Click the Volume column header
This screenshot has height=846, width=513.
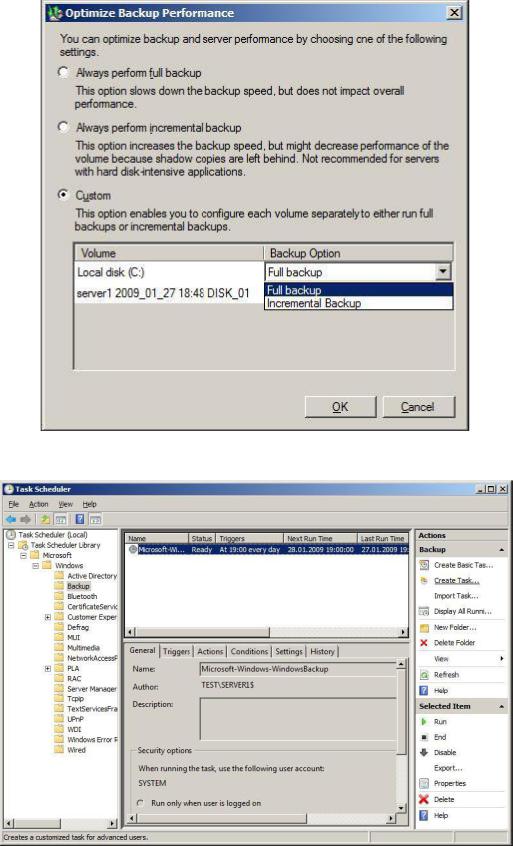coord(168,253)
